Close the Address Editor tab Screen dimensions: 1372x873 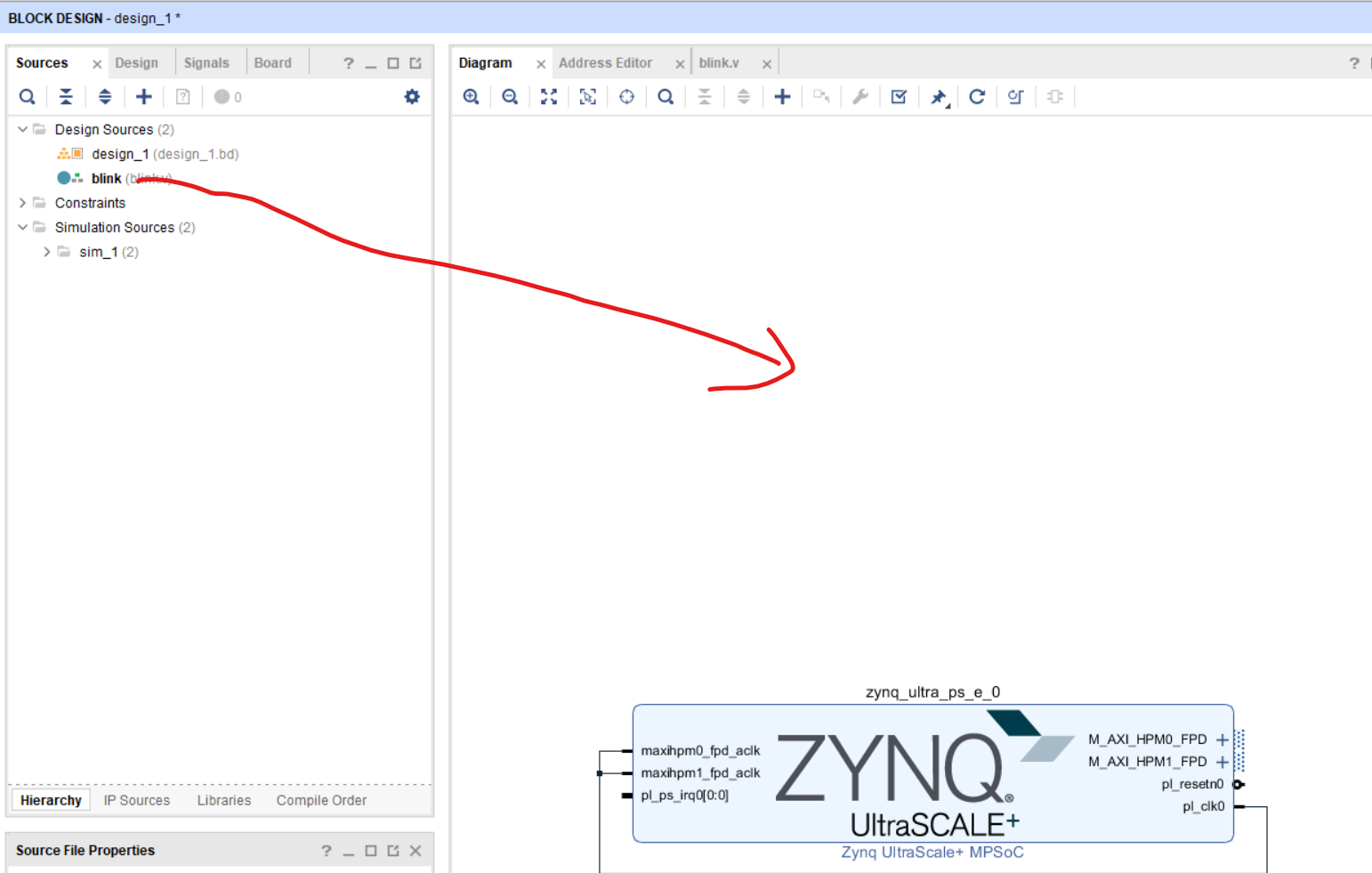pos(680,64)
